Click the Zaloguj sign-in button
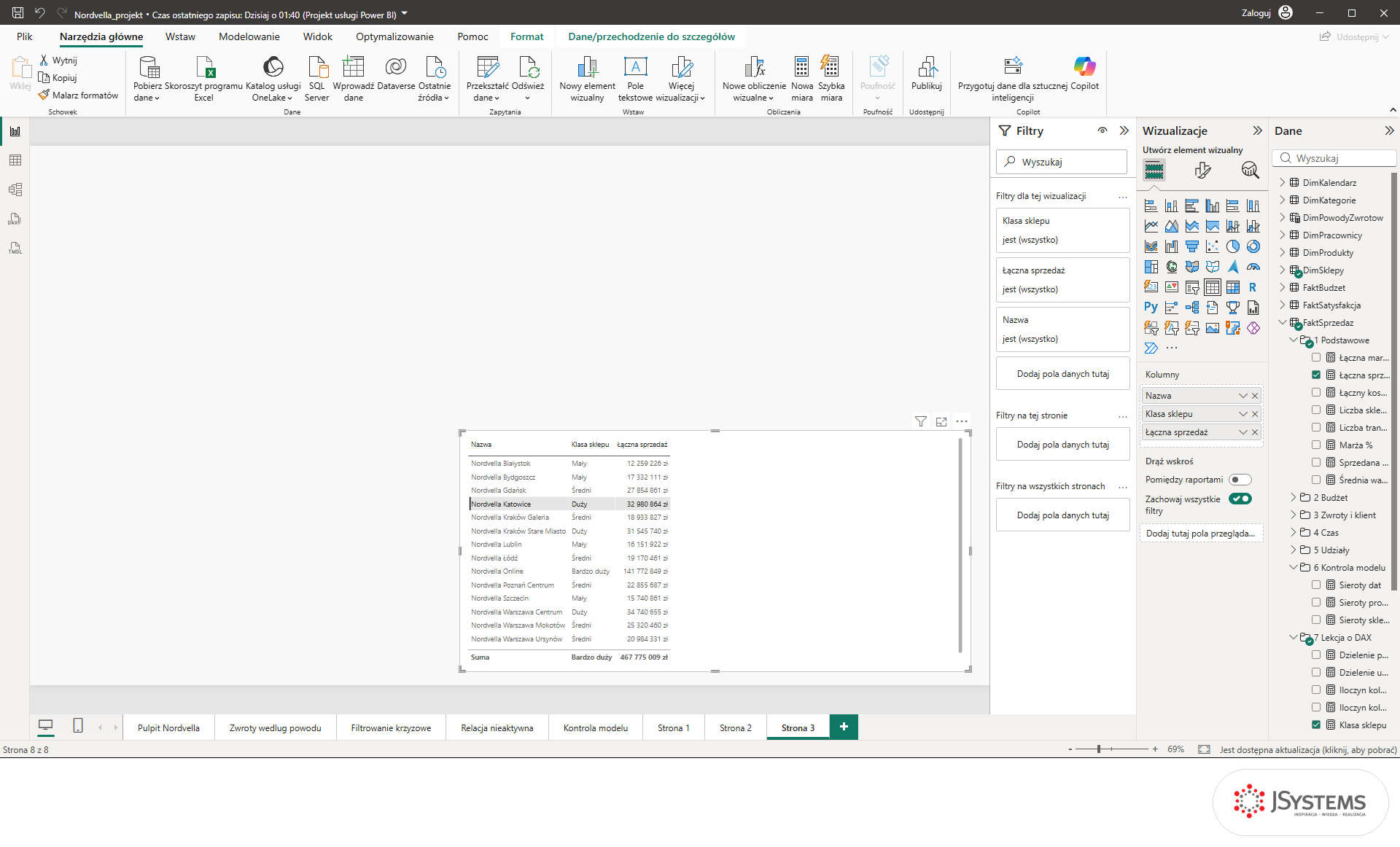Screen dimensions: 1400x847 coord(1267,12)
